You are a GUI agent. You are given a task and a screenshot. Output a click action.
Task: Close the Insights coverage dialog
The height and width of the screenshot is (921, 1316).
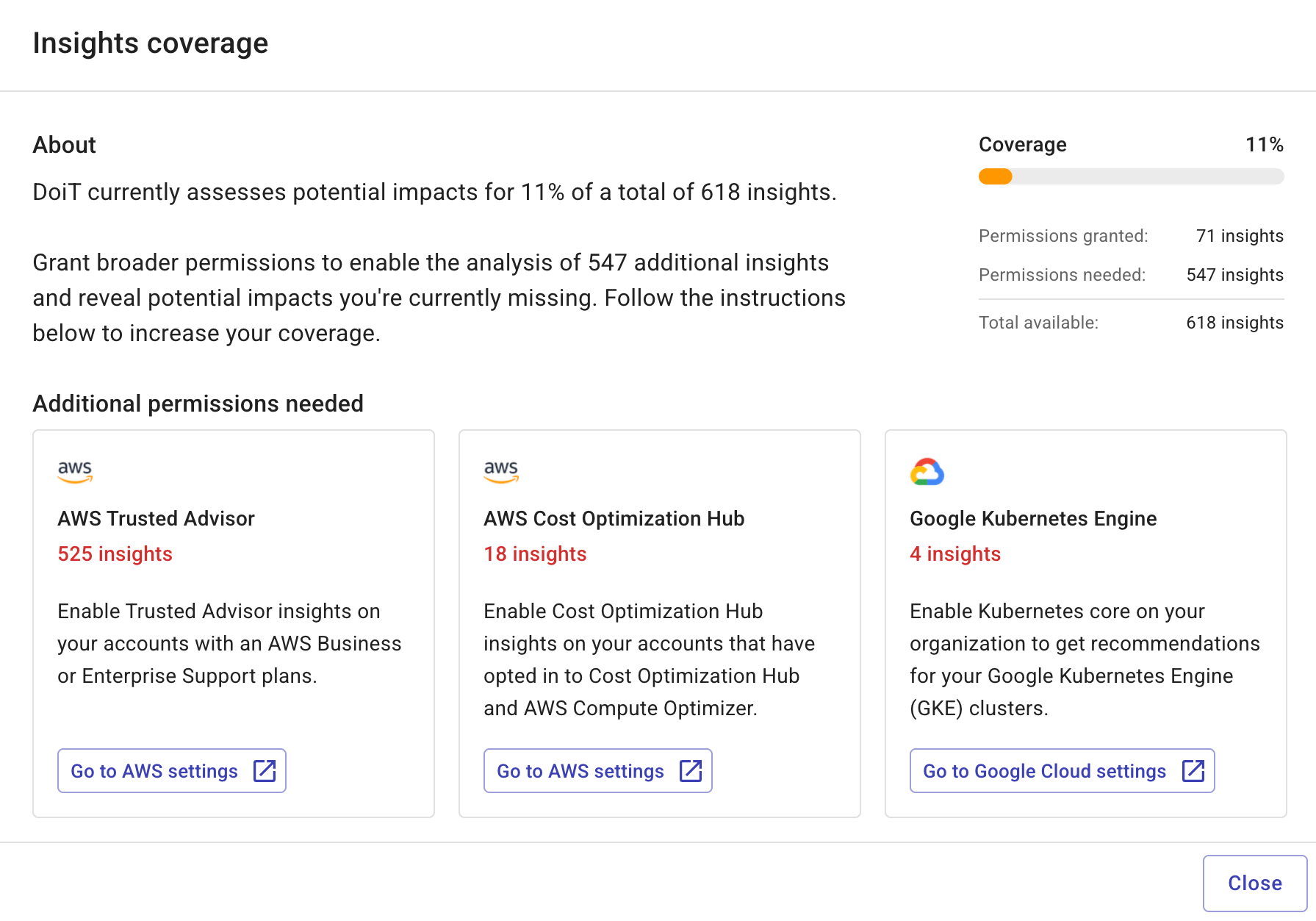1255,883
